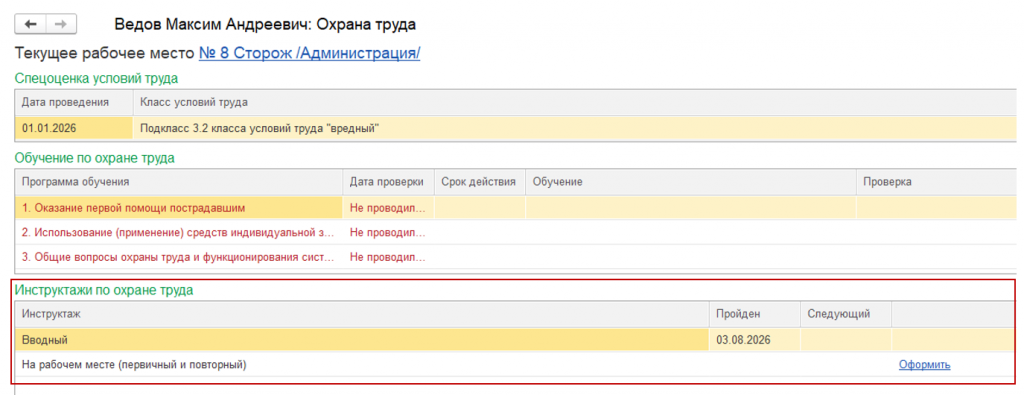Screen dimensions: 1024x395
Task: Open workplace link № 8 Сторож /Администрация/
Action: click(x=310, y=53)
